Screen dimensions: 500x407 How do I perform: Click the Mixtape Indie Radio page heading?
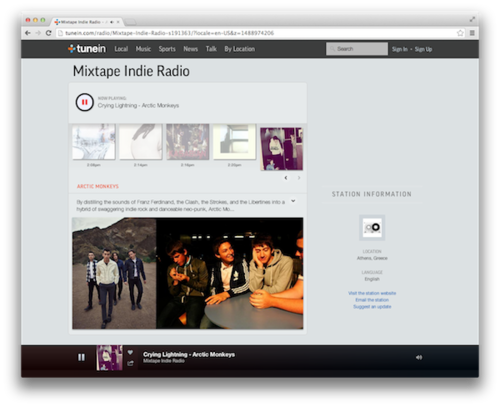(131, 71)
